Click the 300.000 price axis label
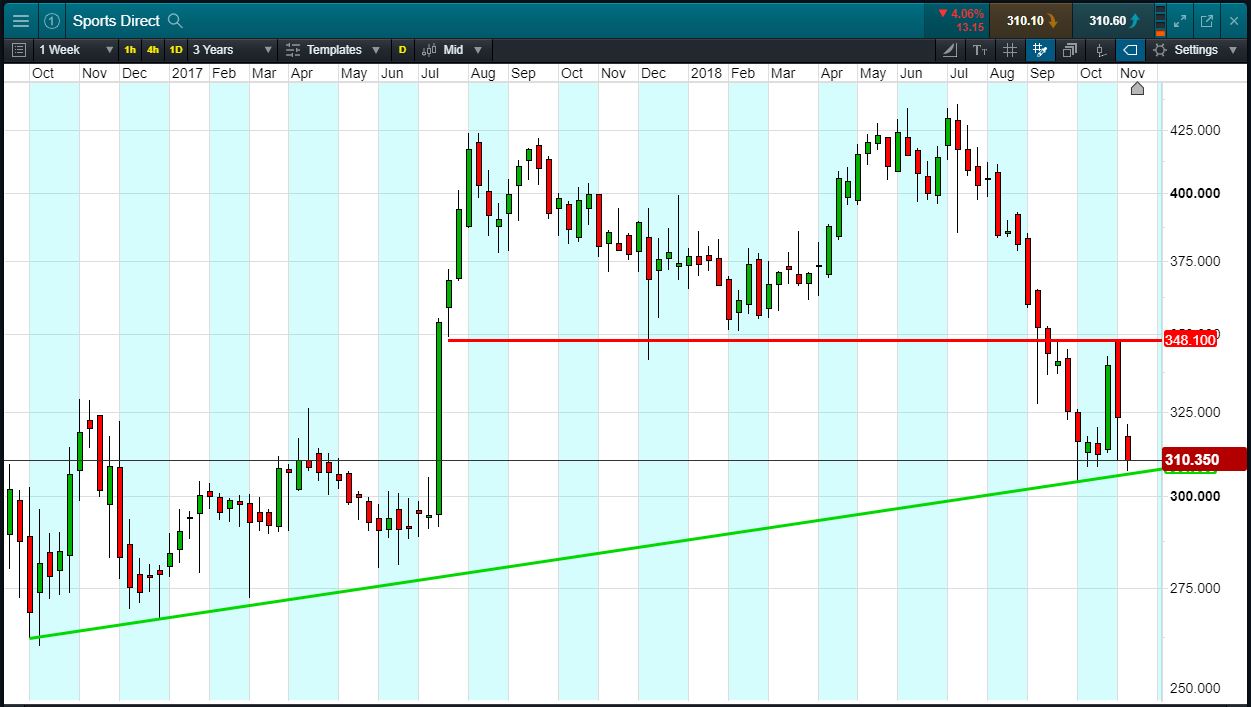Screen dimensions: 1251x707 tap(1195, 495)
